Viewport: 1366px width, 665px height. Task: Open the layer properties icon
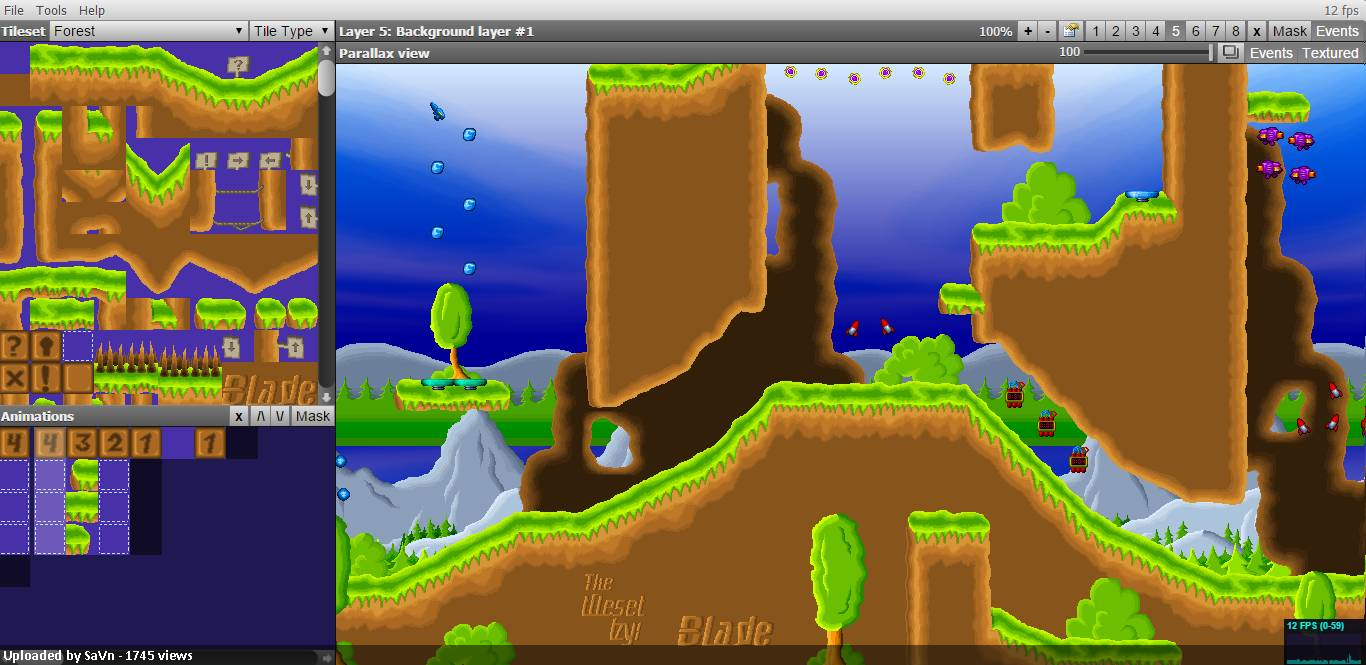1071,31
